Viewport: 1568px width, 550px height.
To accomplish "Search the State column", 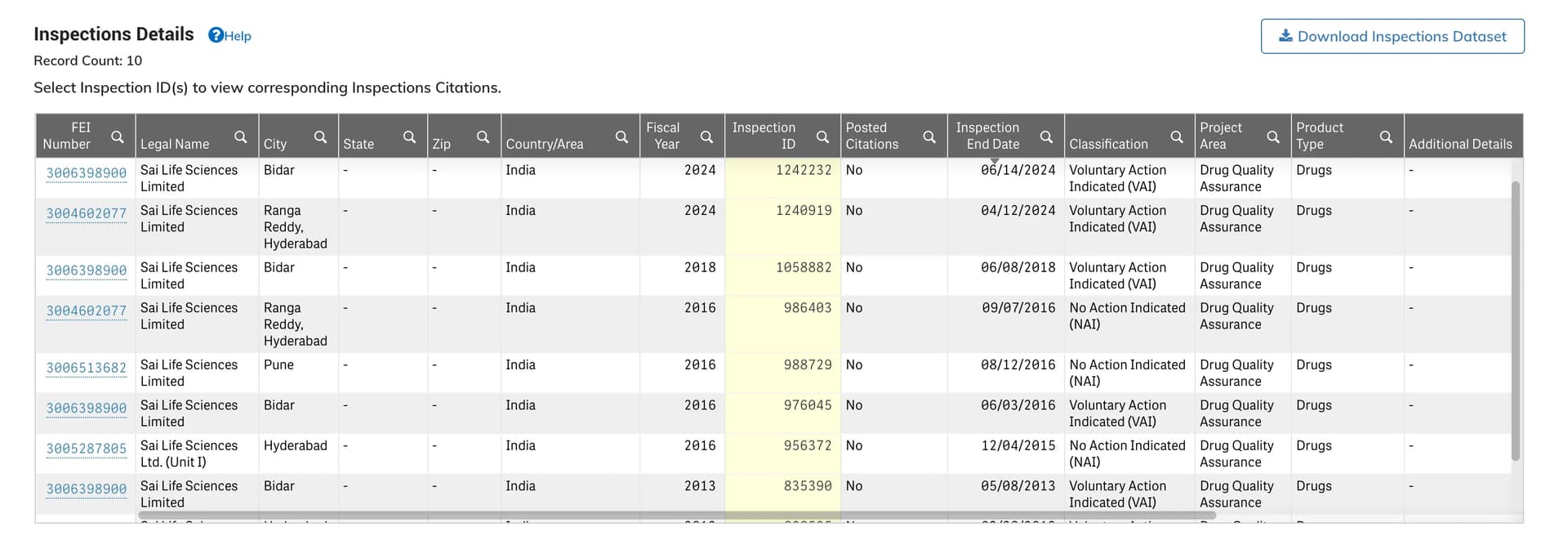I will [410, 137].
